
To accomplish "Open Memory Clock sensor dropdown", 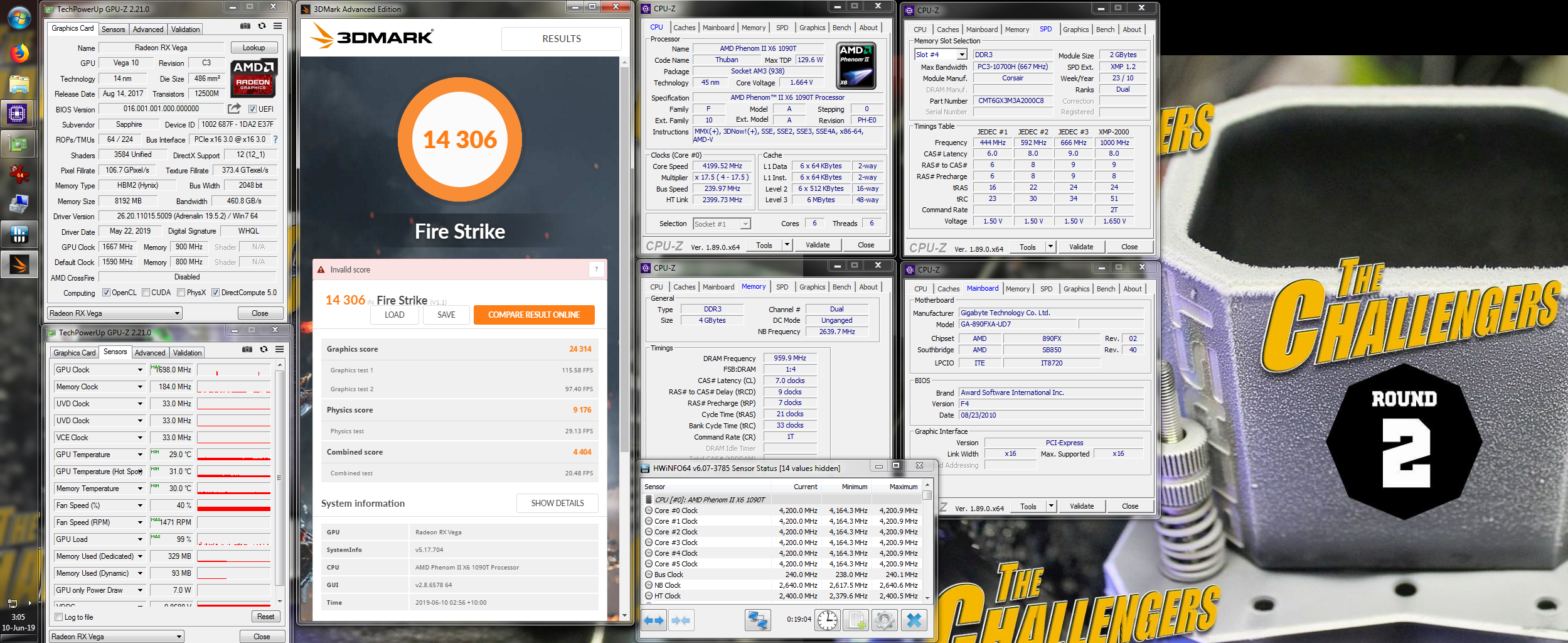I will click(x=140, y=387).
